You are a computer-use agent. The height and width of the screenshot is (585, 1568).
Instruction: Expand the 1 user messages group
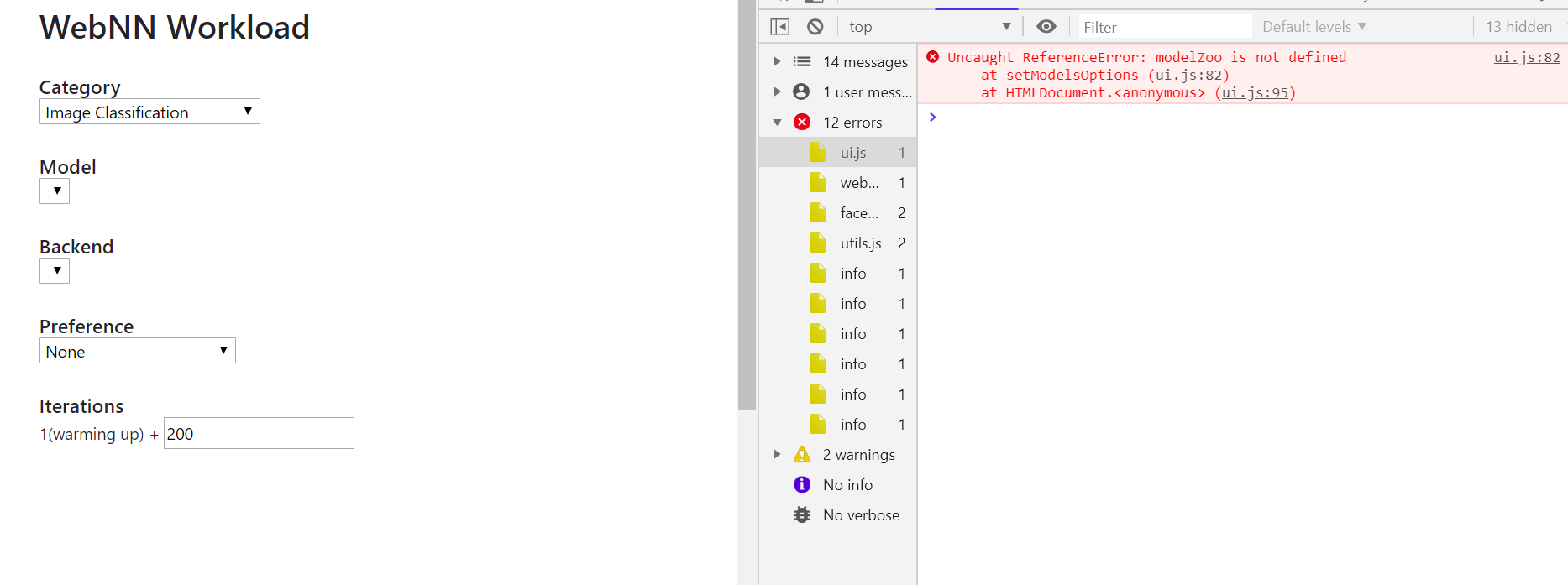pyautogui.click(x=777, y=91)
